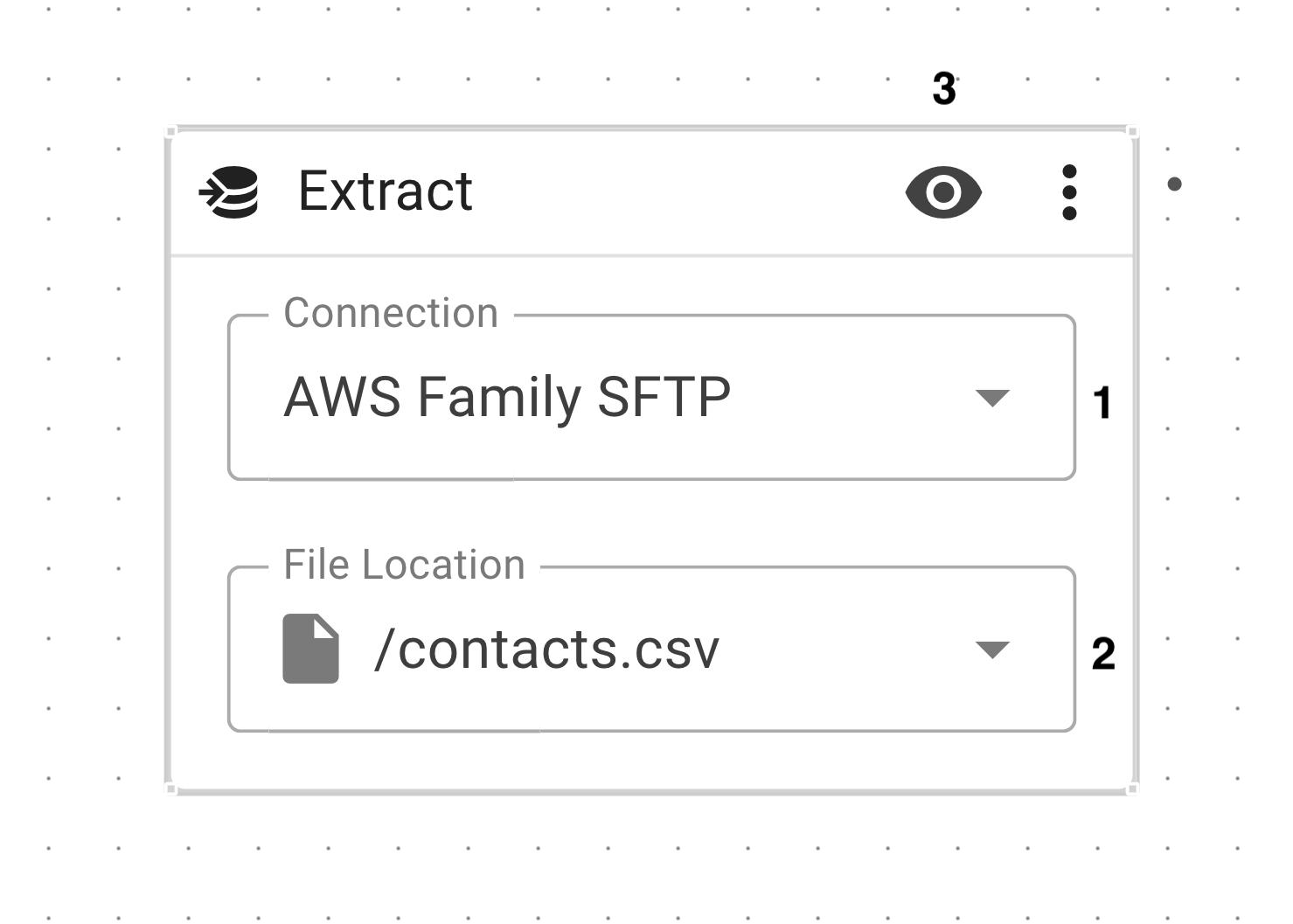The width and height of the screenshot is (1293, 924).
Task: Click the /contacts.csv file path text
Action: pyautogui.click(x=546, y=650)
